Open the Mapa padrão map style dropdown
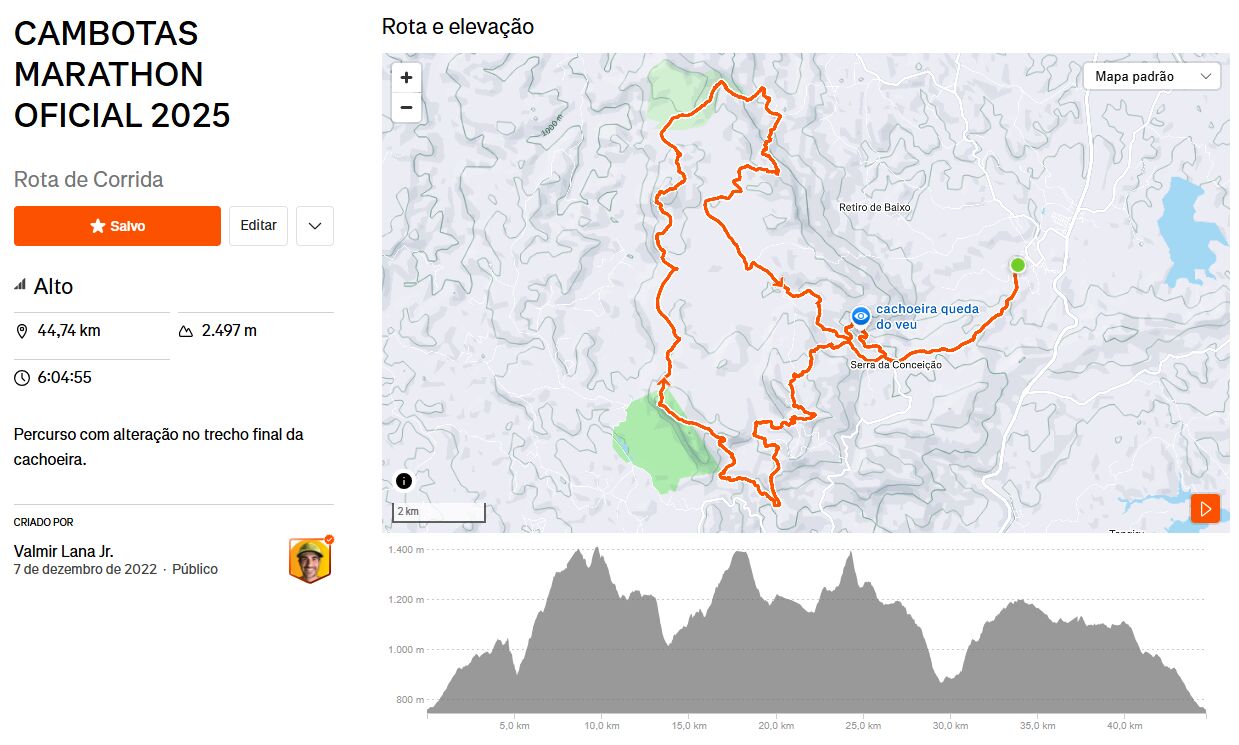The width and height of the screenshot is (1239, 745). click(1152, 76)
